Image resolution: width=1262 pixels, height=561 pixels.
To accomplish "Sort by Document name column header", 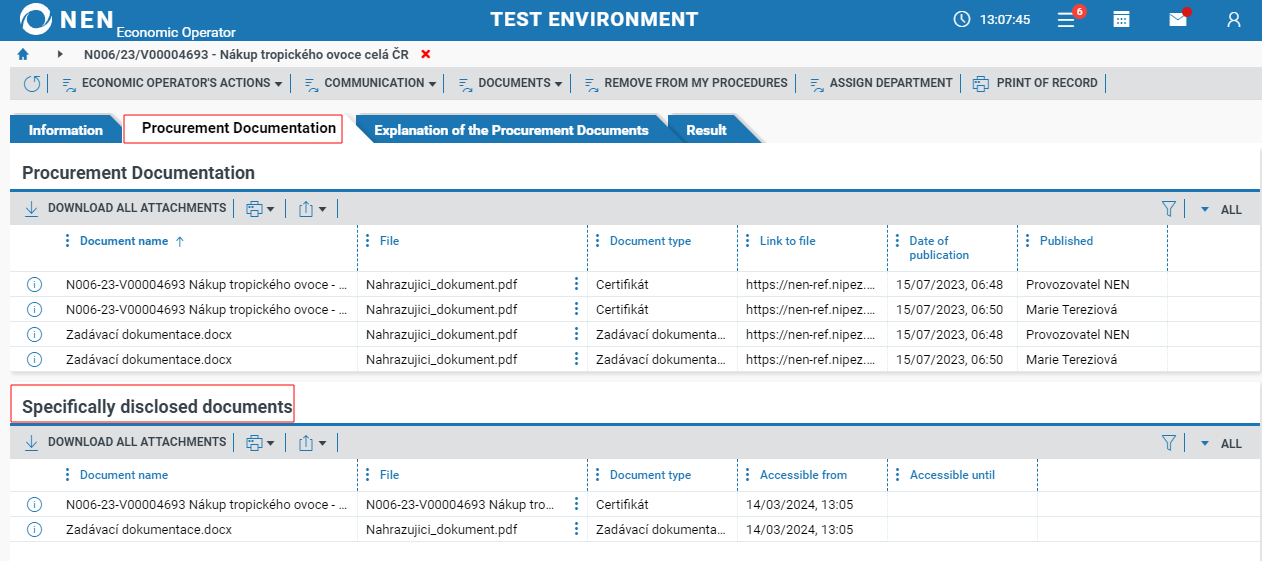I will click(x=124, y=241).
